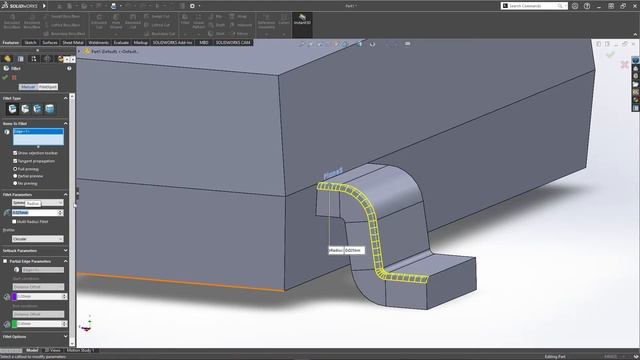640x360 pixels.
Task: Open SolidWorks Help question mark in title bar
Action: pos(587,6)
